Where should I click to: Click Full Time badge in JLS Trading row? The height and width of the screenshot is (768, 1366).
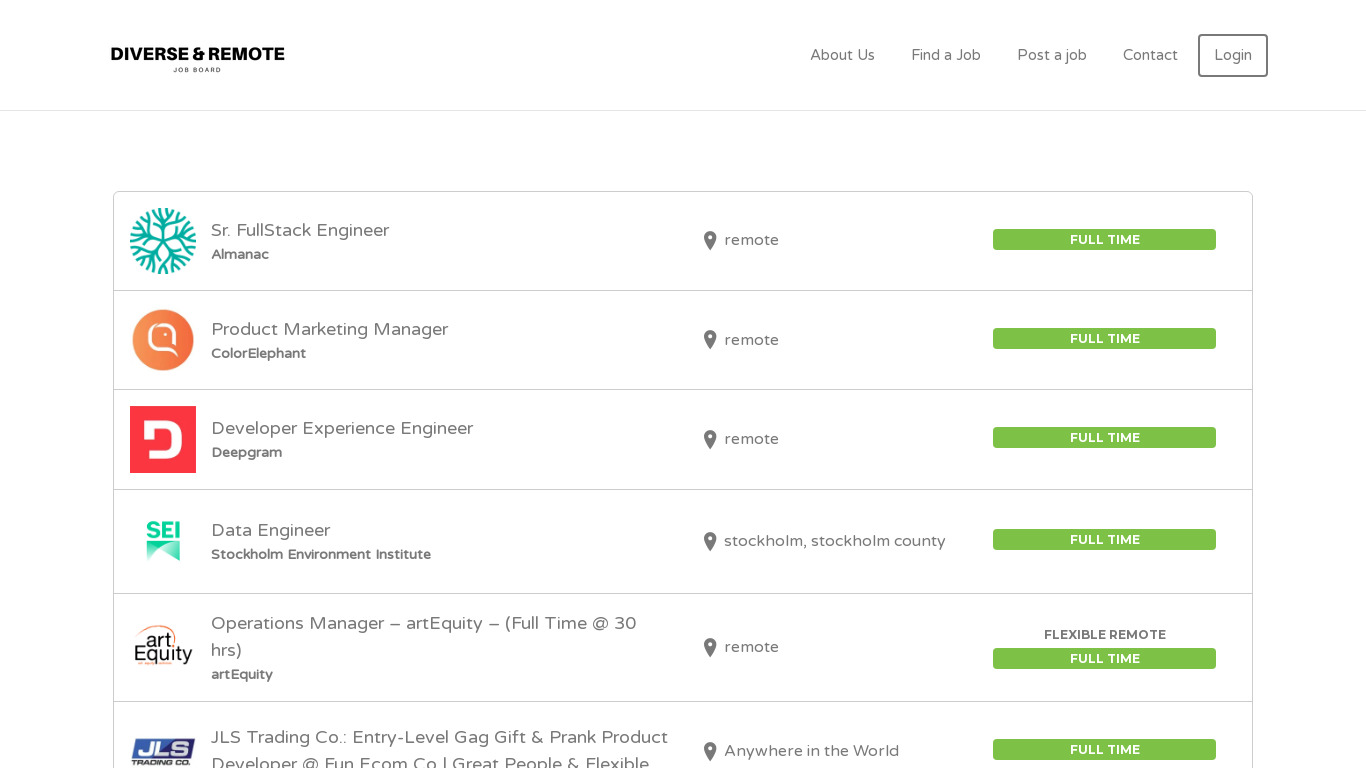coord(1104,750)
